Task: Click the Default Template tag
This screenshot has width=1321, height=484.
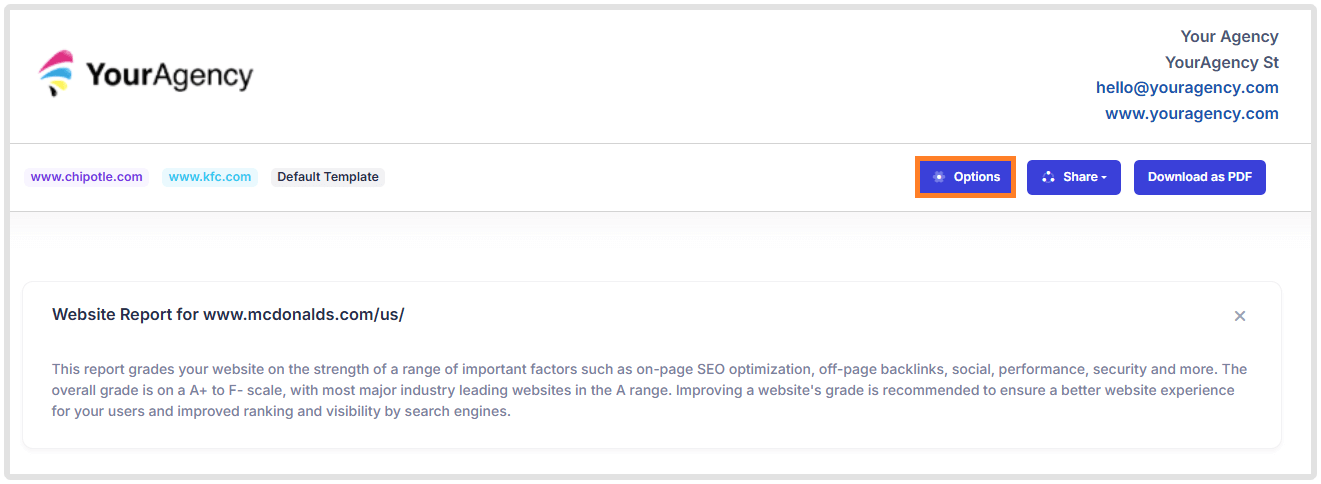Action: pyautogui.click(x=328, y=177)
